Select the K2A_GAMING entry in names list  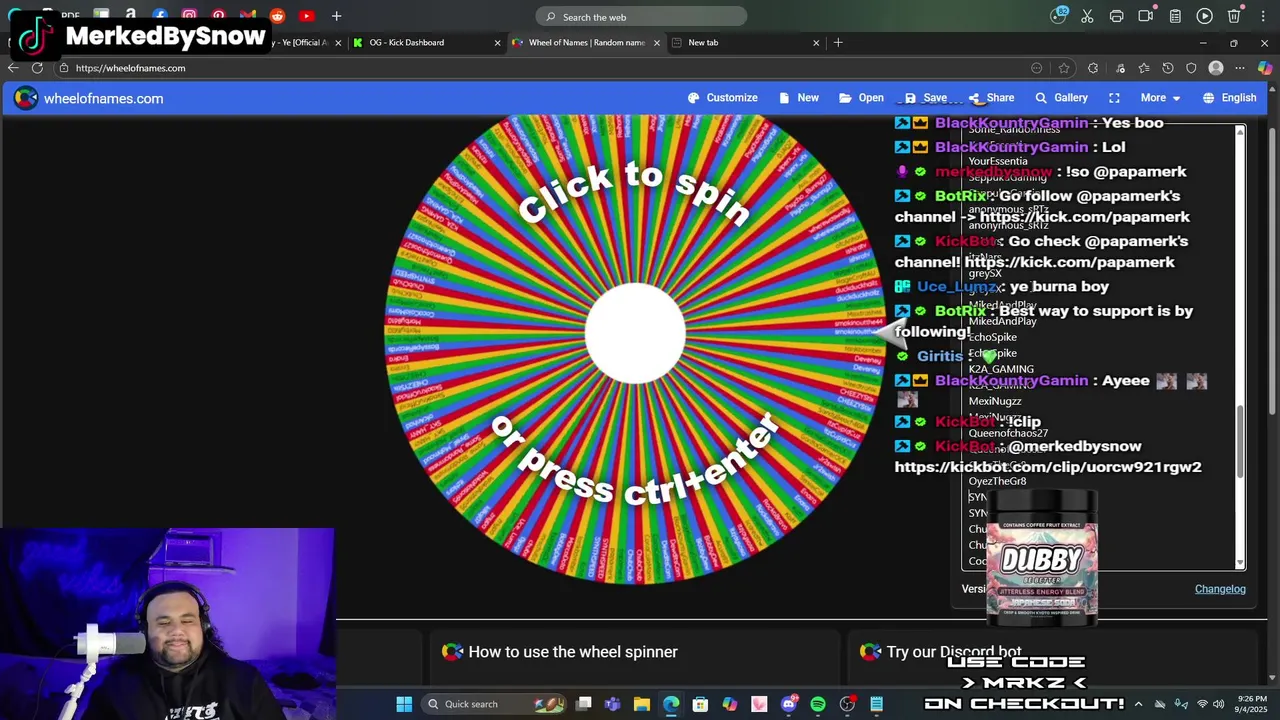coord(1001,369)
